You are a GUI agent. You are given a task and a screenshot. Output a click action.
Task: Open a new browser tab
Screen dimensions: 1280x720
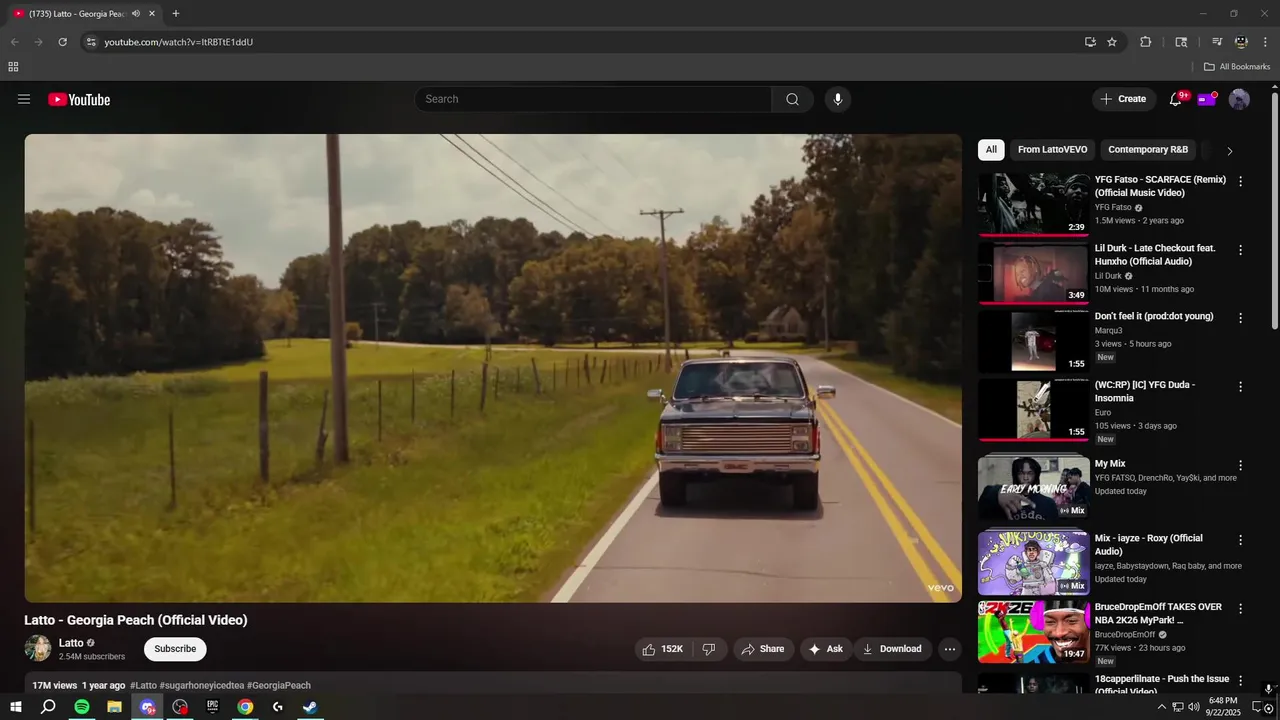point(176,13)
